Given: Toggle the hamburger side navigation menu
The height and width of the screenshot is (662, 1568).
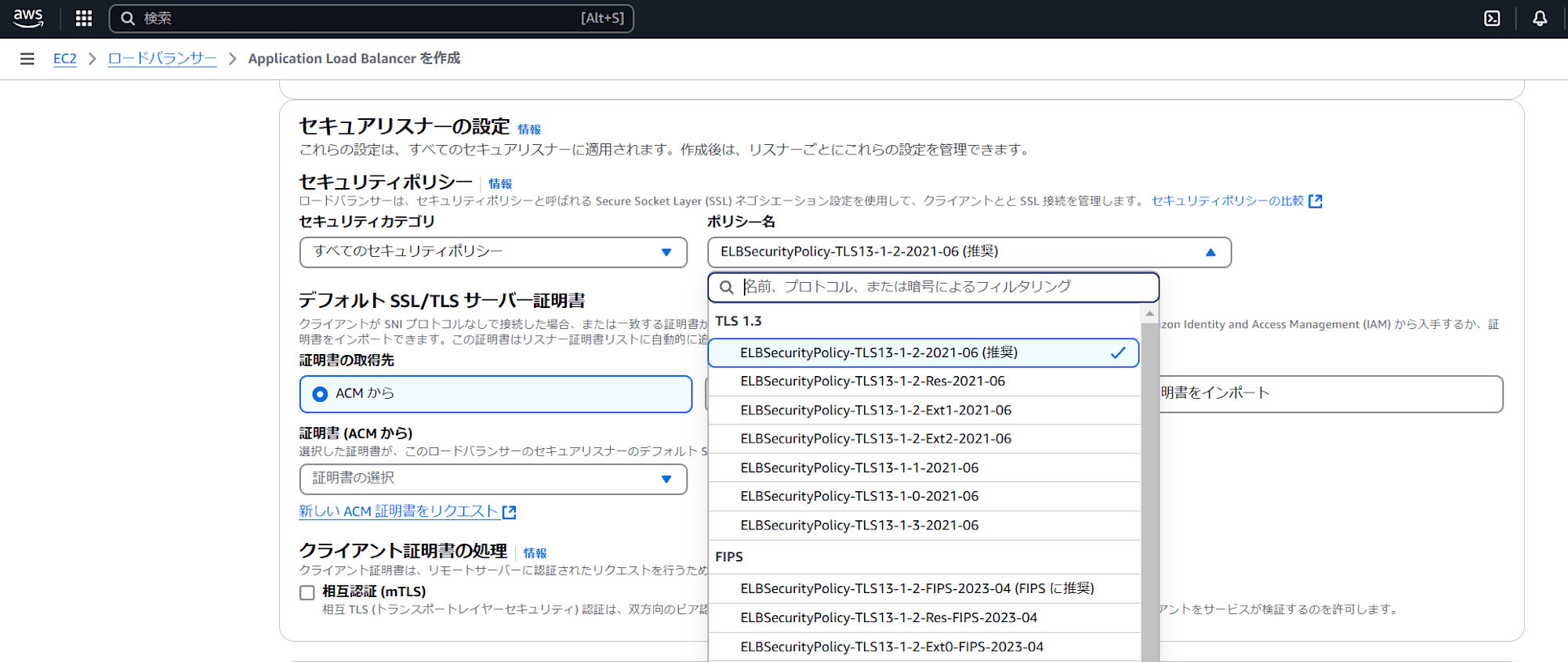Looking at the screenshot, I should pos(27,59).
